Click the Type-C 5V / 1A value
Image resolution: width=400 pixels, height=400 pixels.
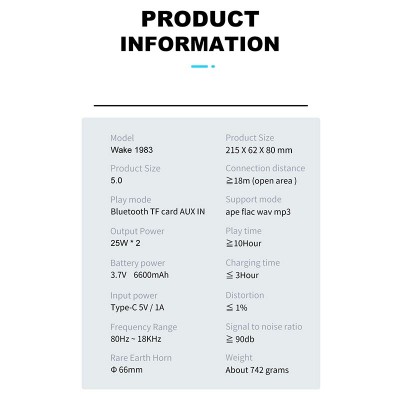click(x=137, y=307)
